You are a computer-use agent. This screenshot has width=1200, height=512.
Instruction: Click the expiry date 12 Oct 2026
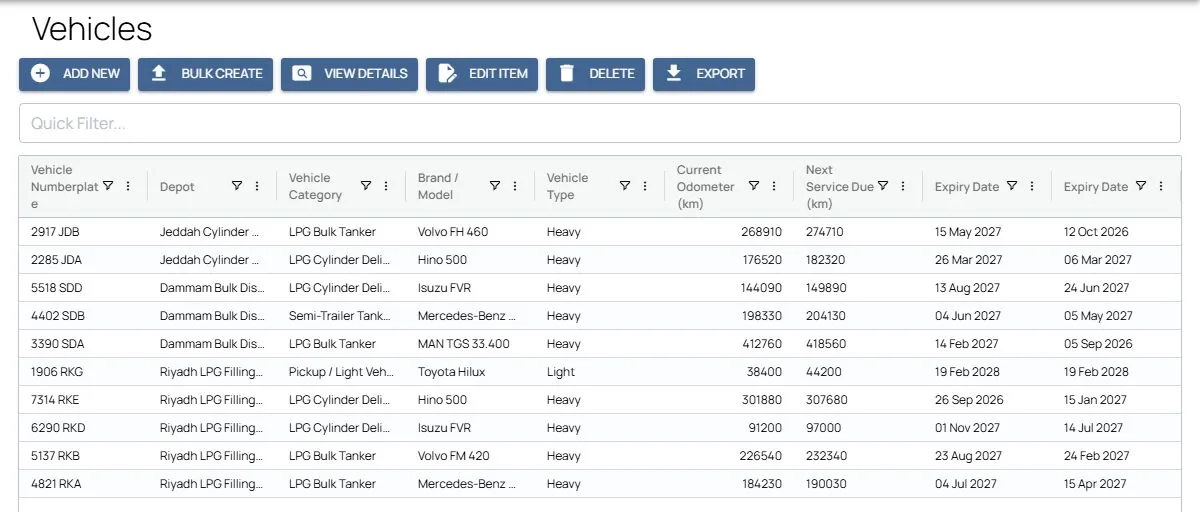click(1096, 232)
